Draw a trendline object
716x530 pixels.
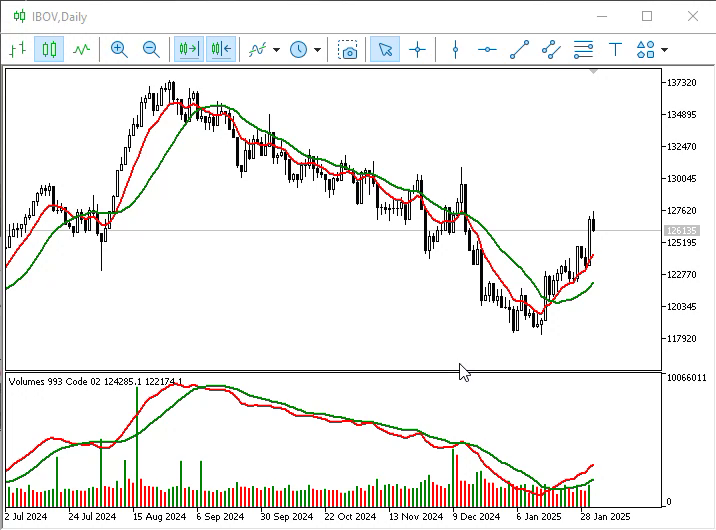tap(519, 49)
